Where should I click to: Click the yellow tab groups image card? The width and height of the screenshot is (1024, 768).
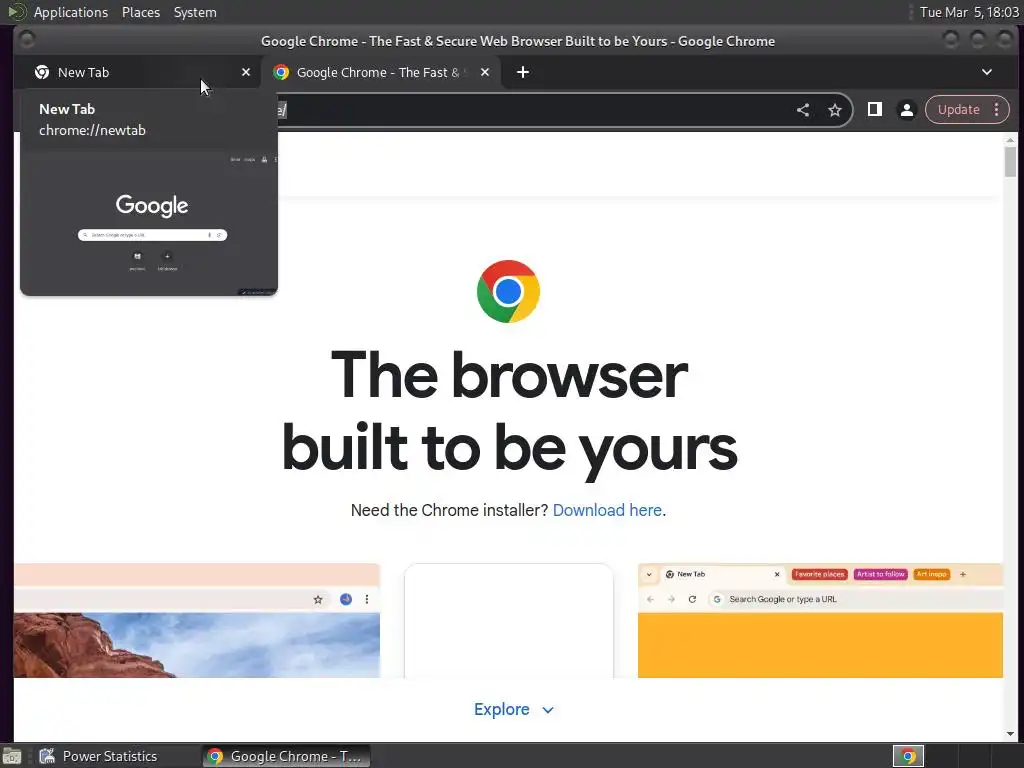click(x=820, y=620)
